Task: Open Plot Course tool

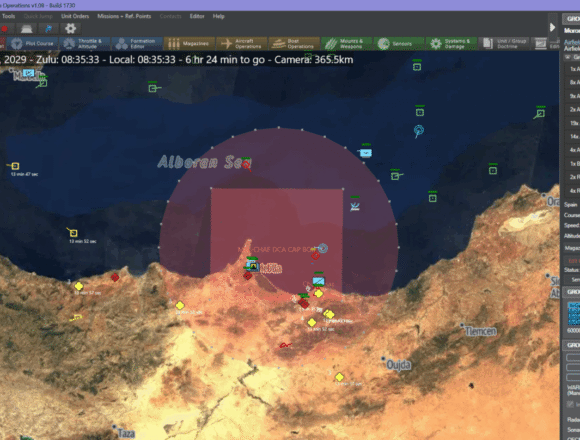Action: click(33, 44)
